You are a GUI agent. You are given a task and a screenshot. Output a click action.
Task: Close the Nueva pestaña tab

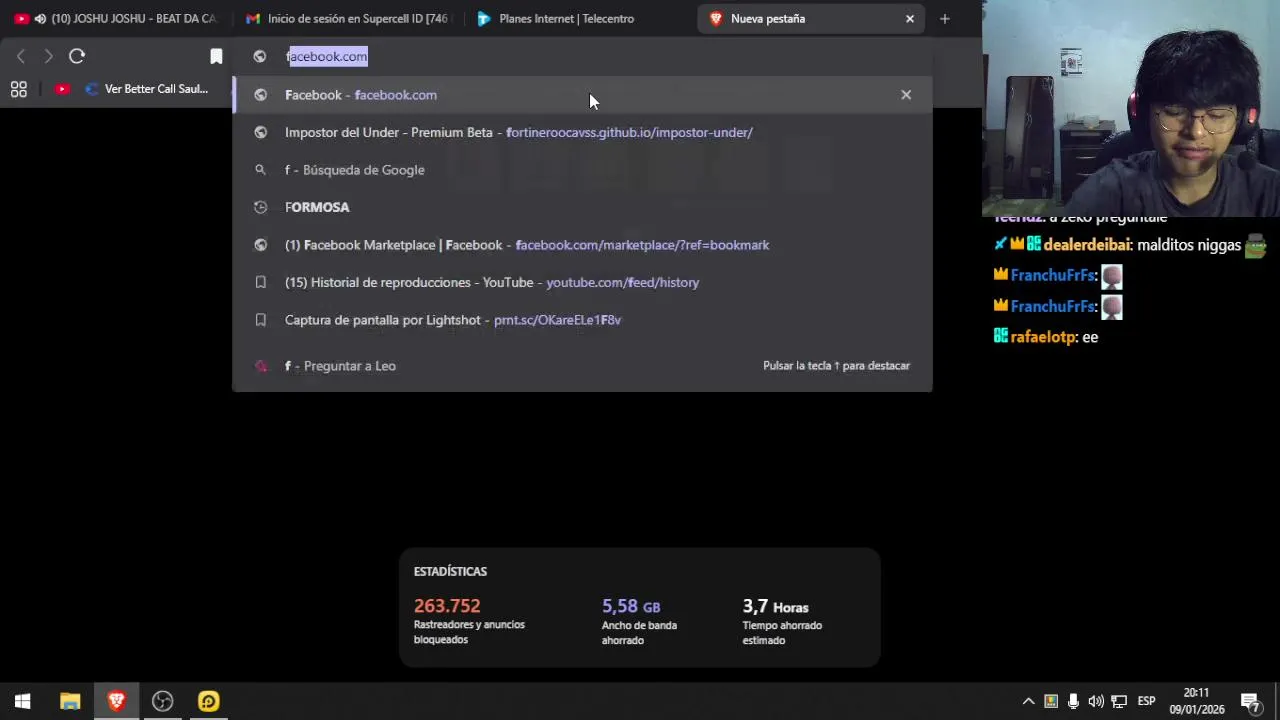click(910, 18)
